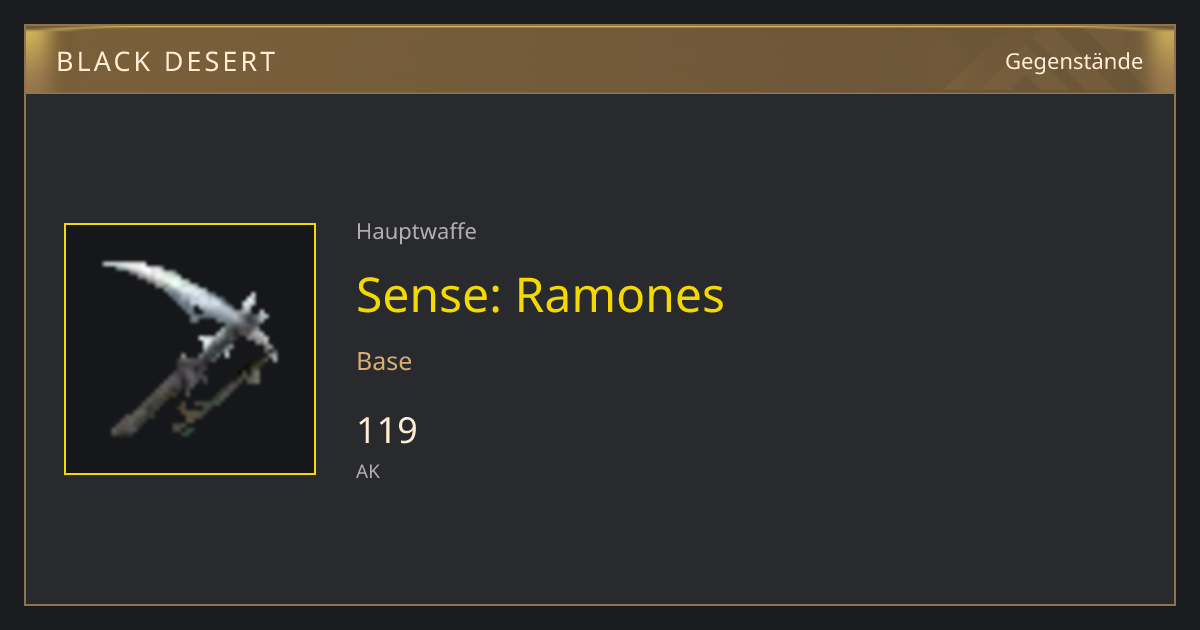Select the Base enhancement level label
Screen dimensions: 1200x630
point(384,361)
